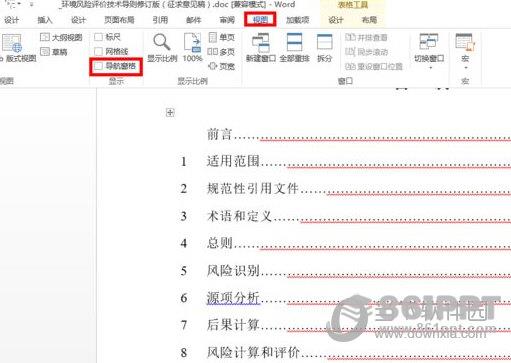Select 多页 multiple pages view

point(222,52)
